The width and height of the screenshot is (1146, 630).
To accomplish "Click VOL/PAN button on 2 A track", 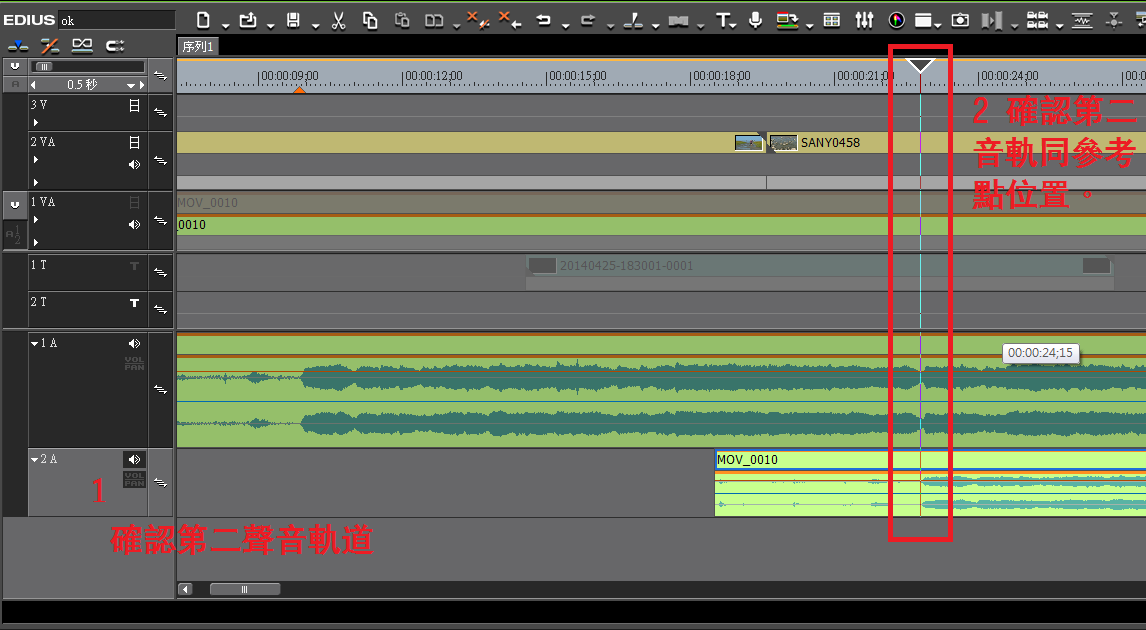I will point(134,480).
